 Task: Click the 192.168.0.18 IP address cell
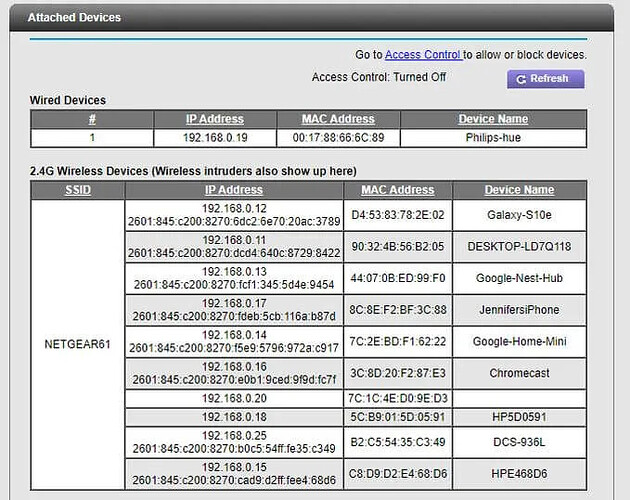pyautogui.click(x=233, y=416)
